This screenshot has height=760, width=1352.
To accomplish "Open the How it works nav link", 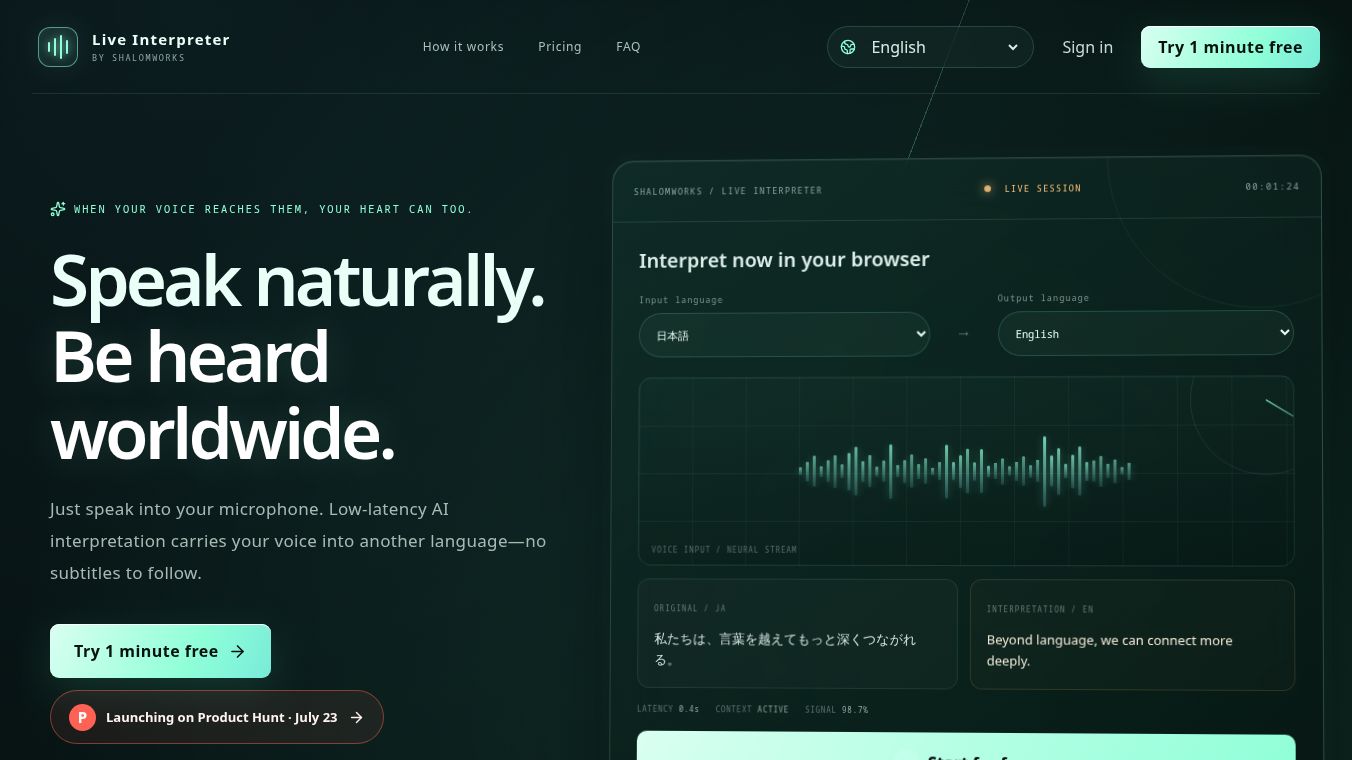I will (463, 47).
